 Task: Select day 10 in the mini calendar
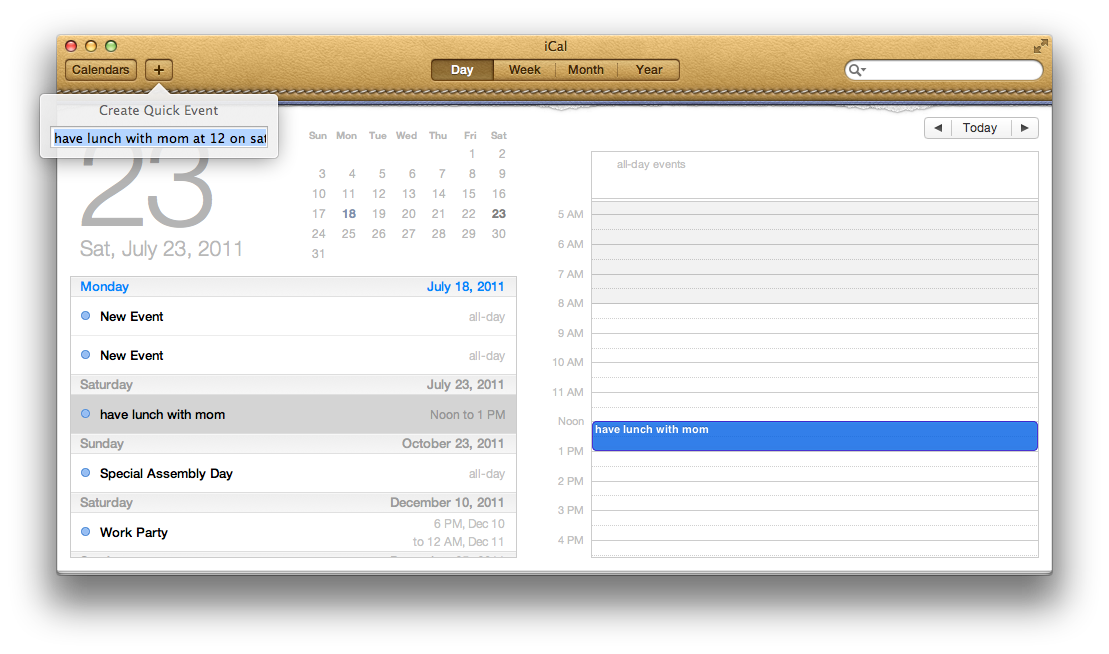pos(318,194)
